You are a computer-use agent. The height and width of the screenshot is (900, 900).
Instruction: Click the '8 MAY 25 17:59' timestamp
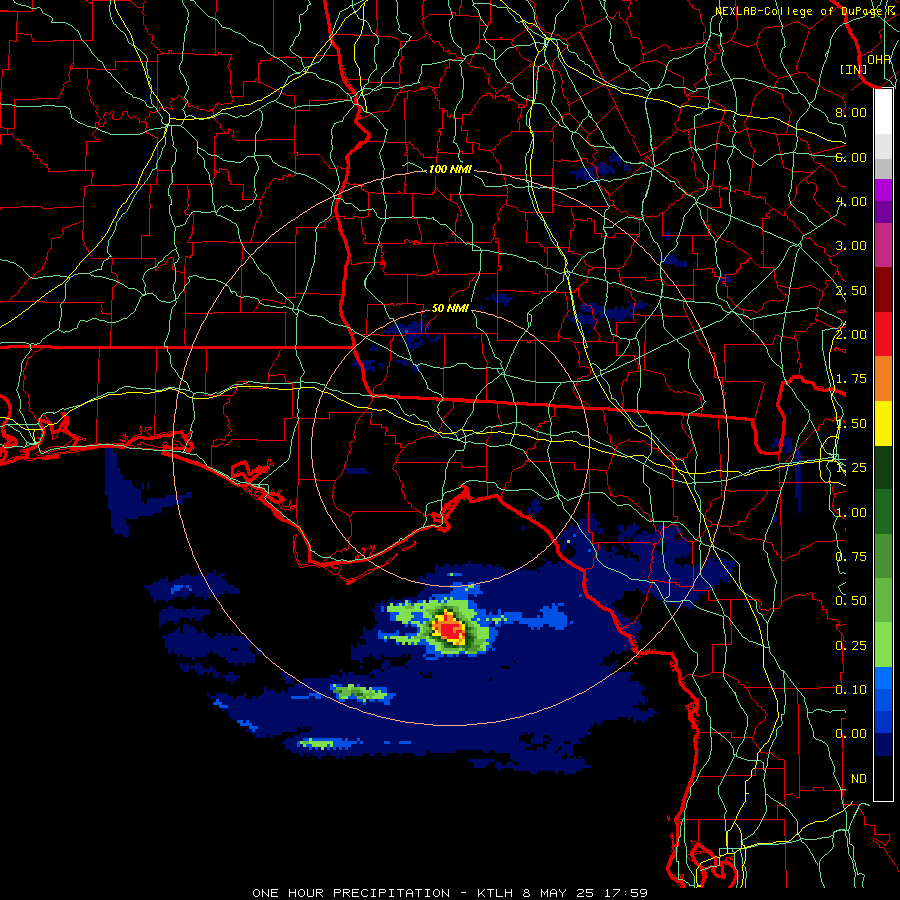pos(585,893)
